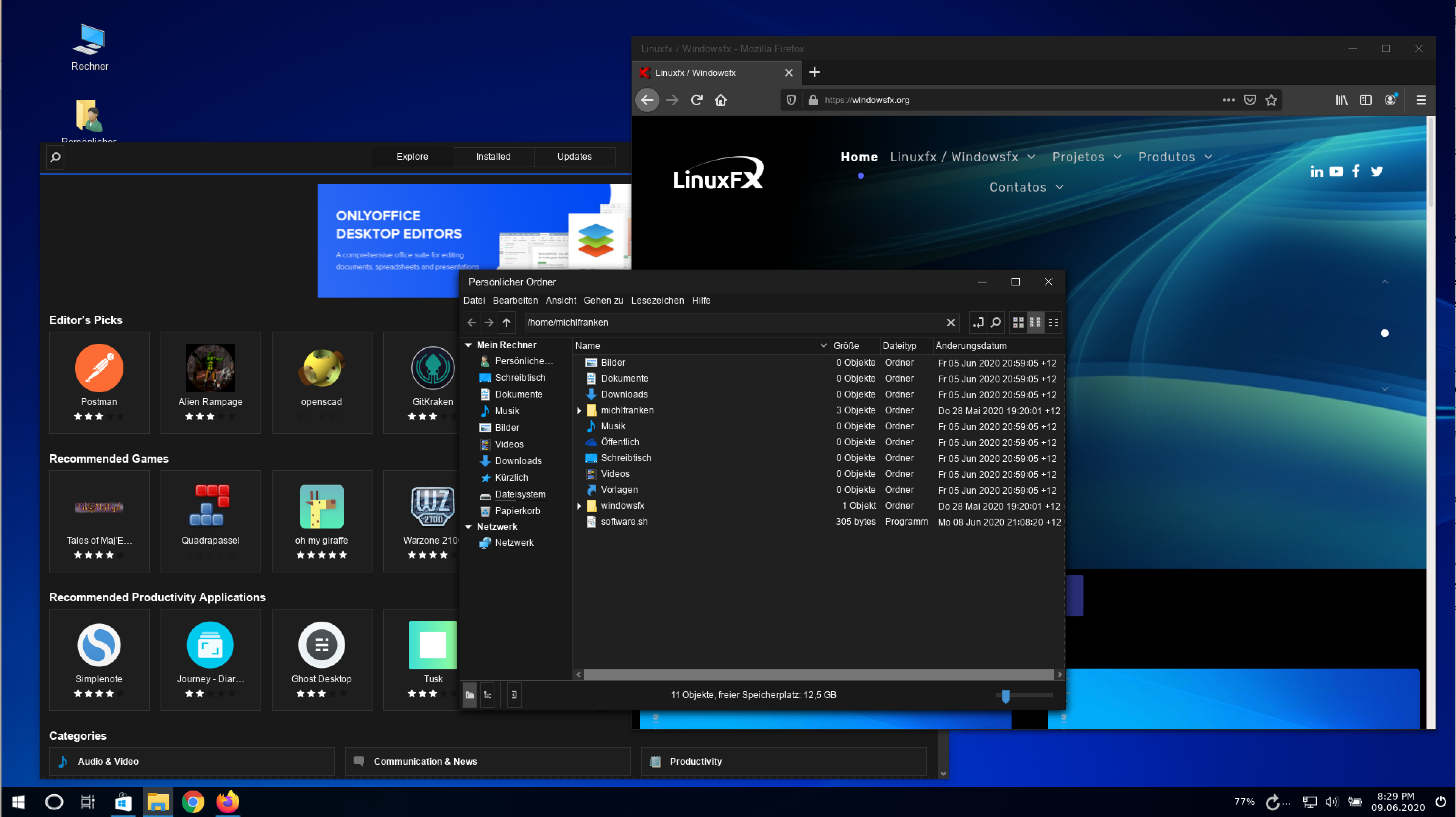Image resolution: width=1456 pixels, height=817 pixels.
Task: Open the Audio & Video category
Action: click(x=192, y=762)
